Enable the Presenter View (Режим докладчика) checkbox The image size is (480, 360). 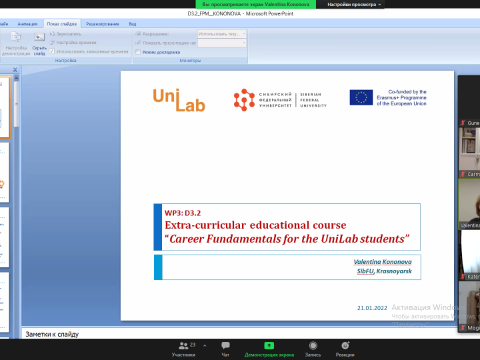[x=138, y=52]
